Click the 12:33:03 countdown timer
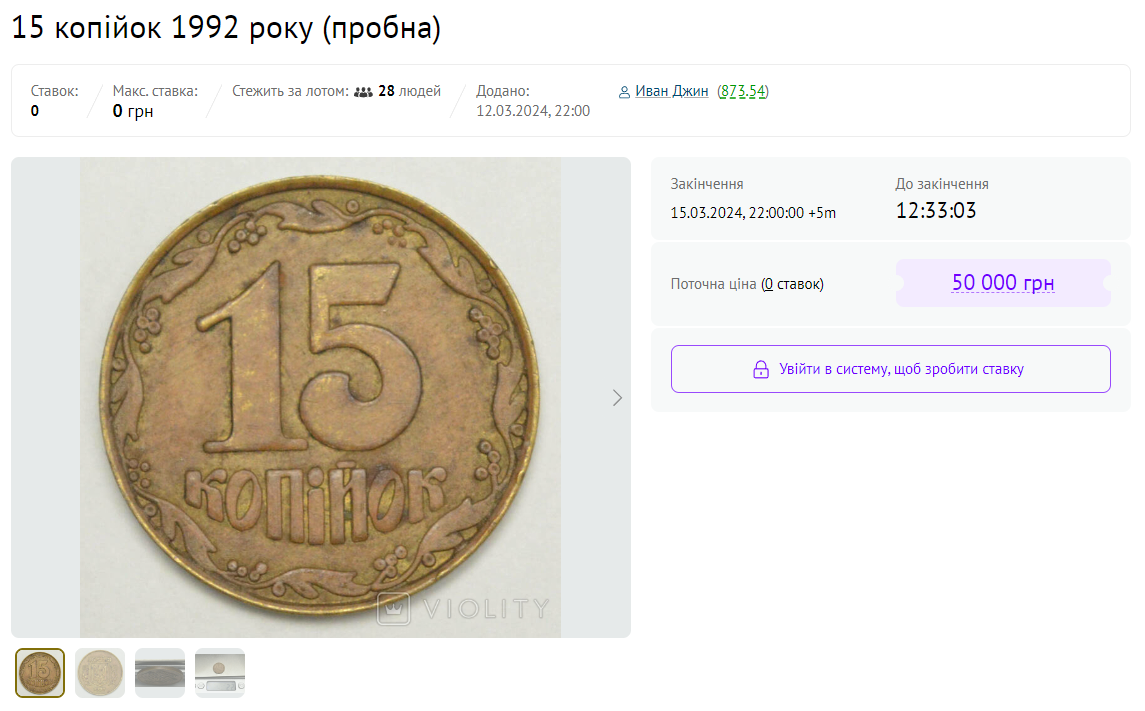 (936, 211)
